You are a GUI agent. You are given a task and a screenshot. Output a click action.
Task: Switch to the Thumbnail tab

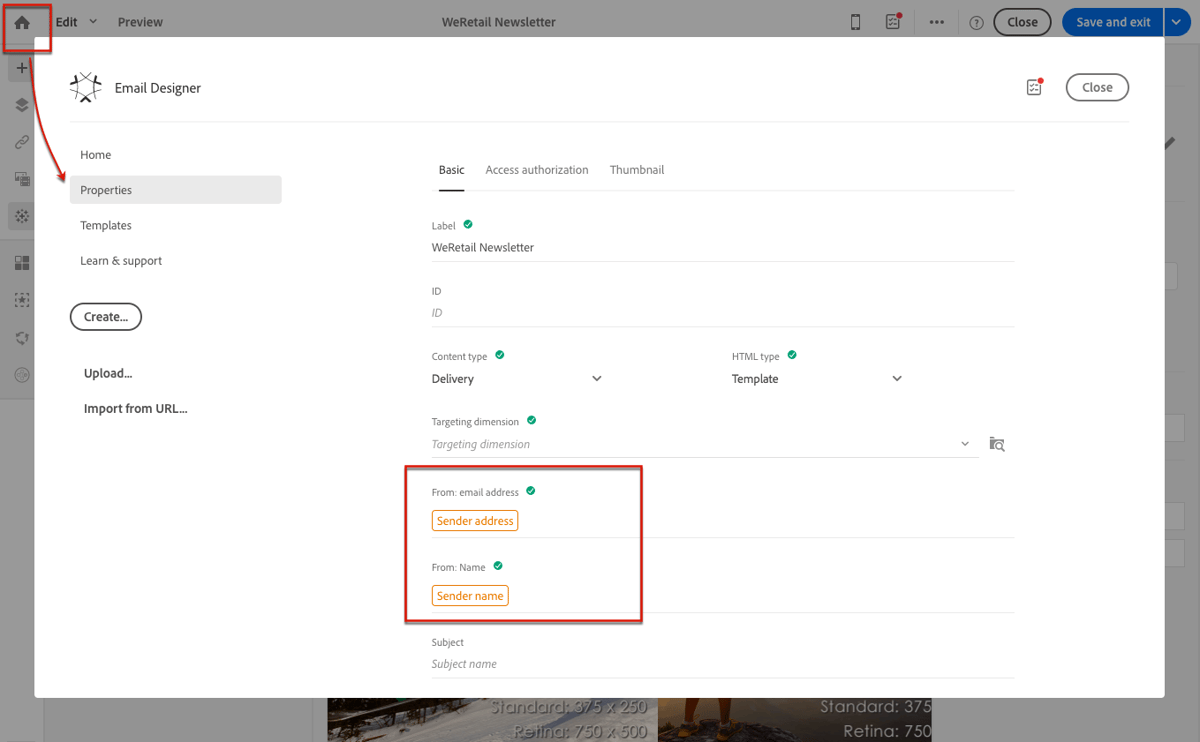pos(637,169)
